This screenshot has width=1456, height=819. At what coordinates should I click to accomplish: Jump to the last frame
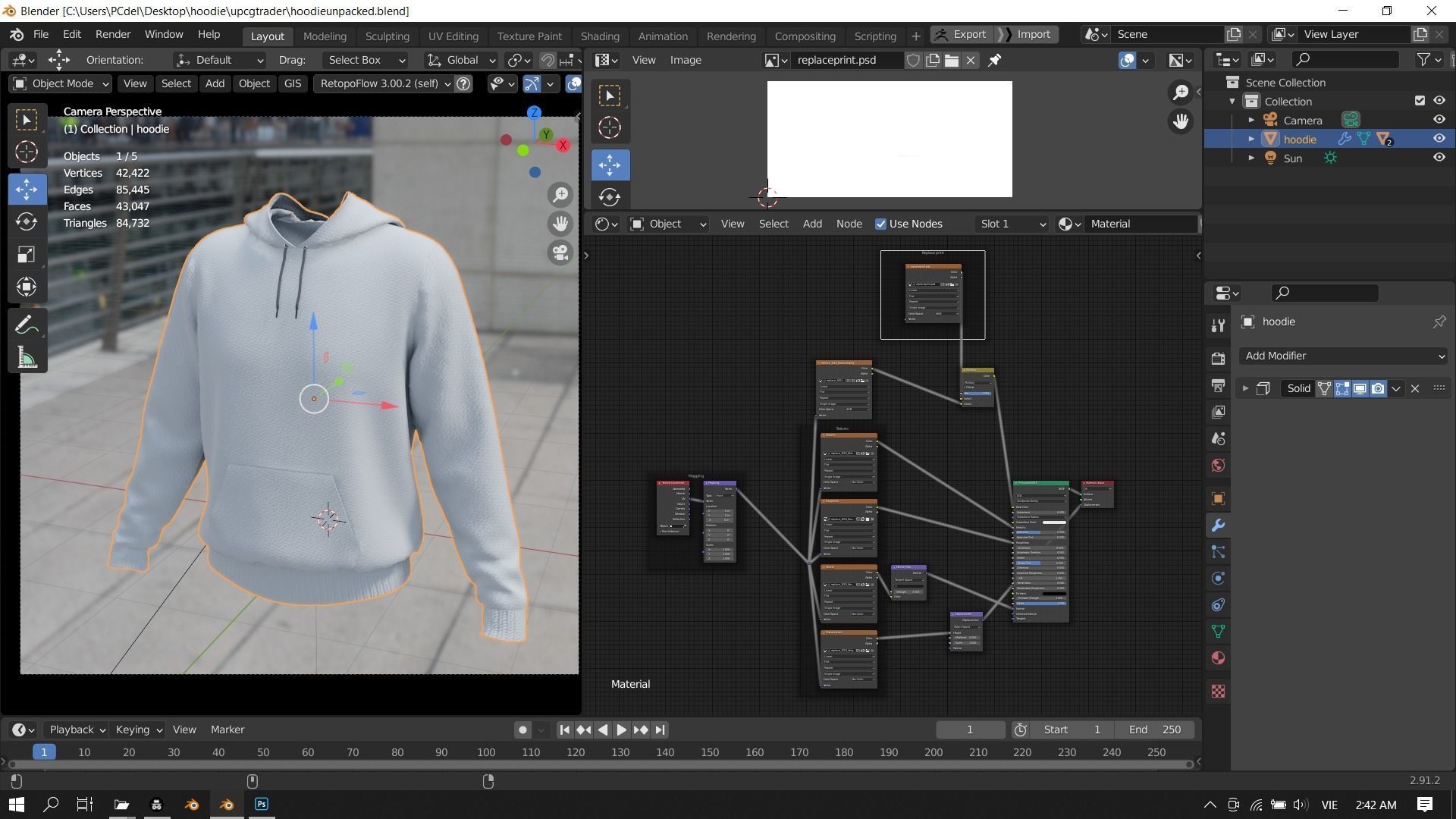click(x=660, y=730)
